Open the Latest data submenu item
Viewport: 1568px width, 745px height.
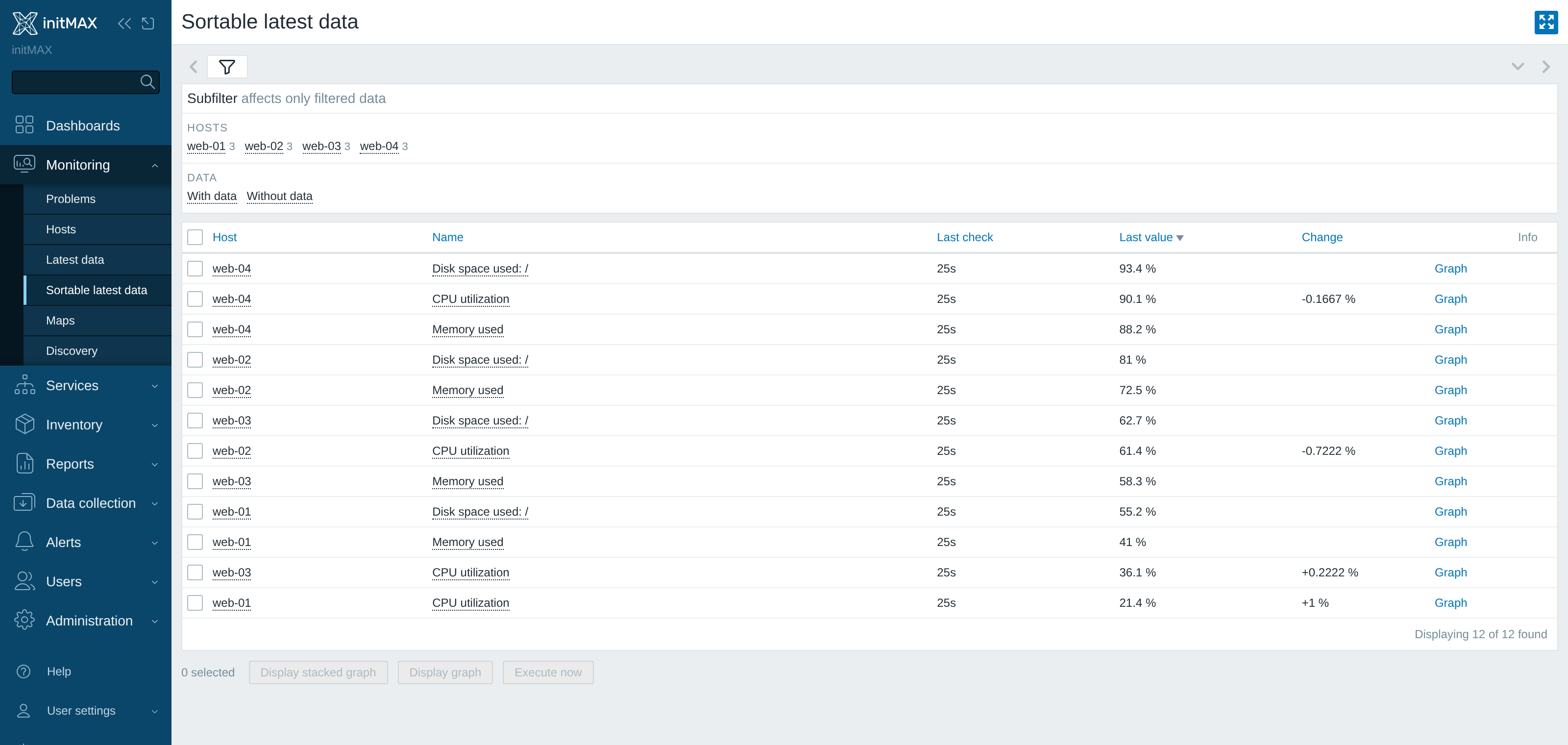click(75, 260)
